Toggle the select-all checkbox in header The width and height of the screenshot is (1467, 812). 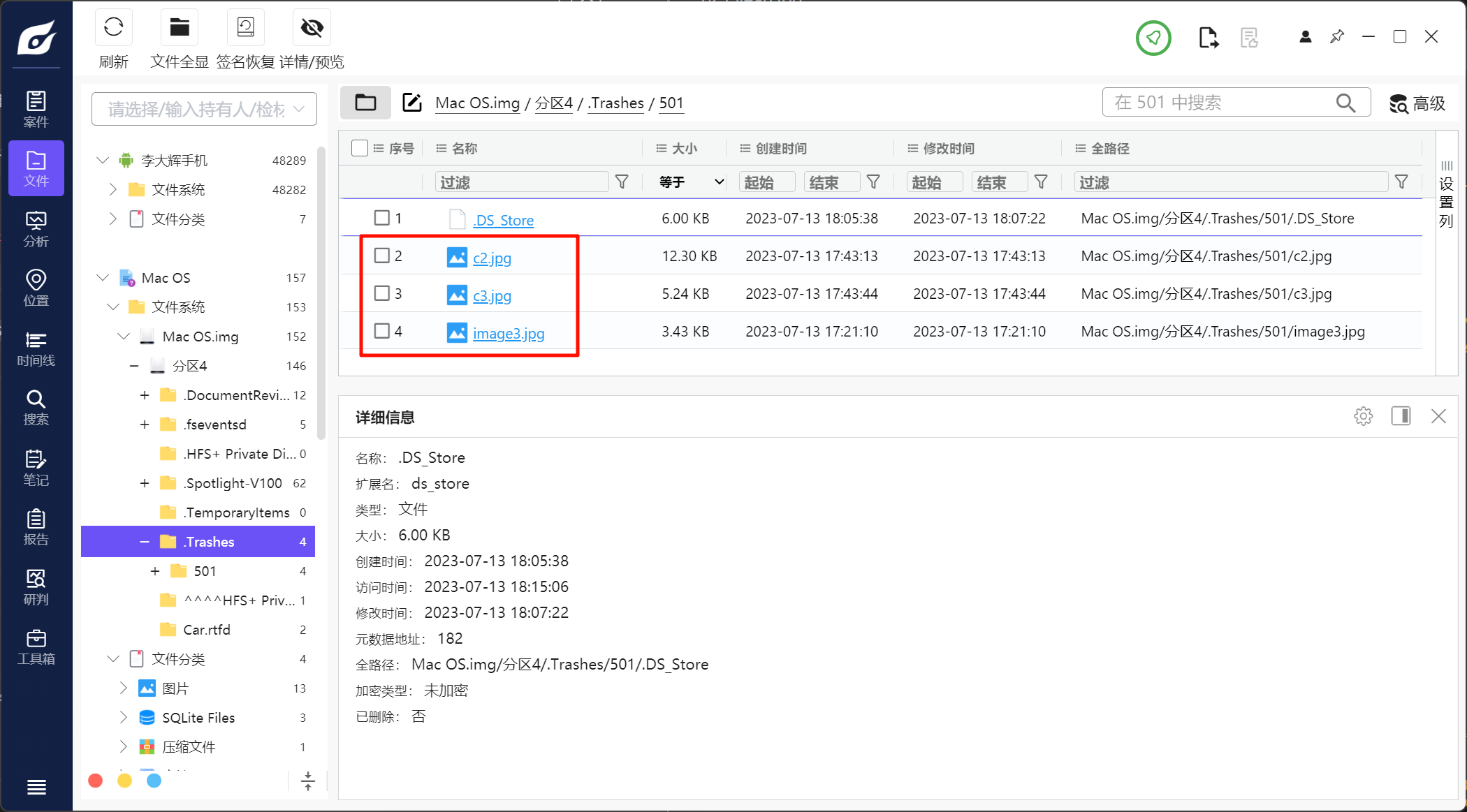pyautogui.click(x=359, y=148)
